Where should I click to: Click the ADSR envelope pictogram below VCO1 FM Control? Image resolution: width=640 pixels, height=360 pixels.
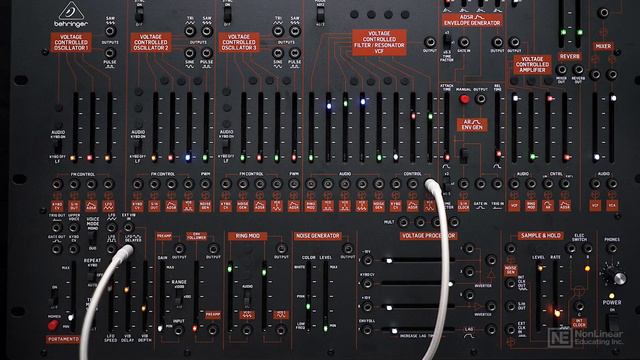click(91, 206)
